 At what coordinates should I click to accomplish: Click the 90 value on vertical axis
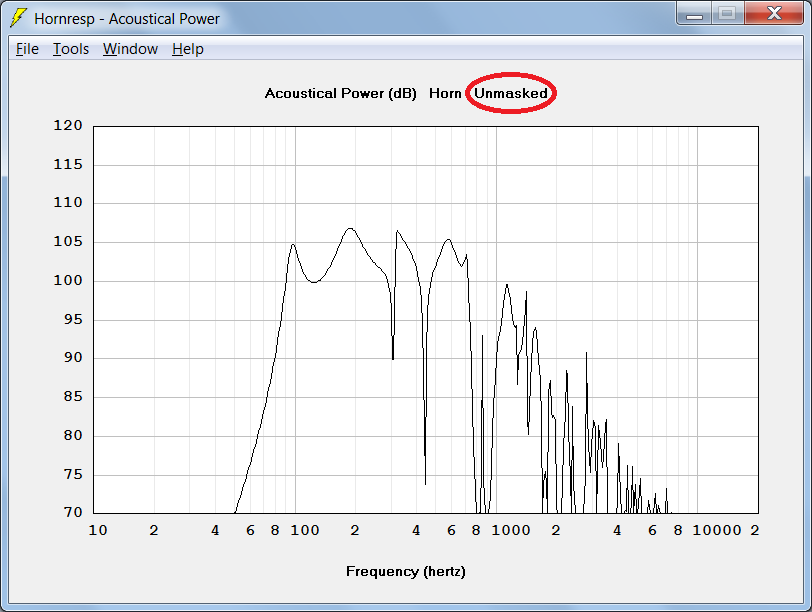[73, 357]
